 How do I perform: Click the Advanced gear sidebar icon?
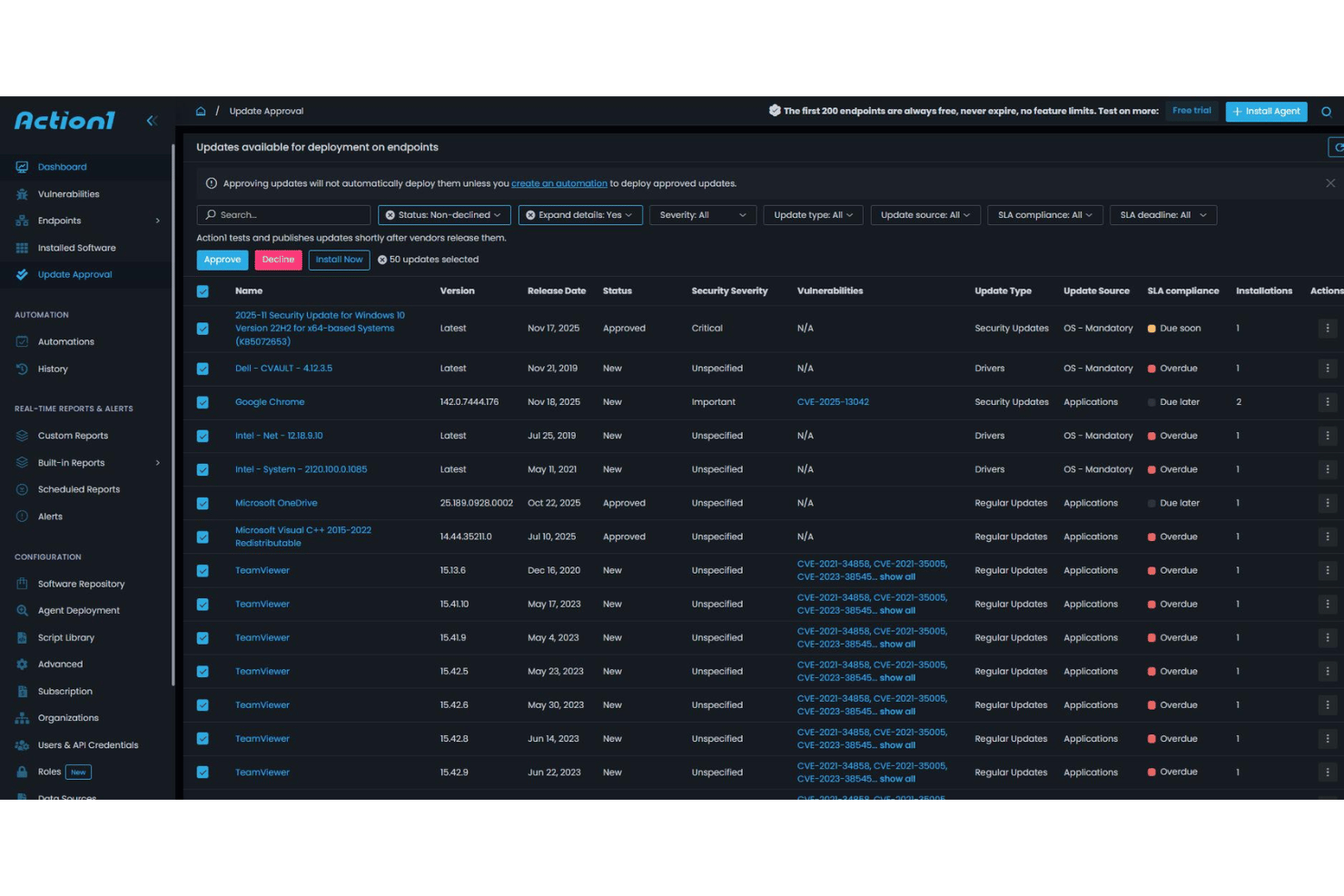(x=22, y=665)
